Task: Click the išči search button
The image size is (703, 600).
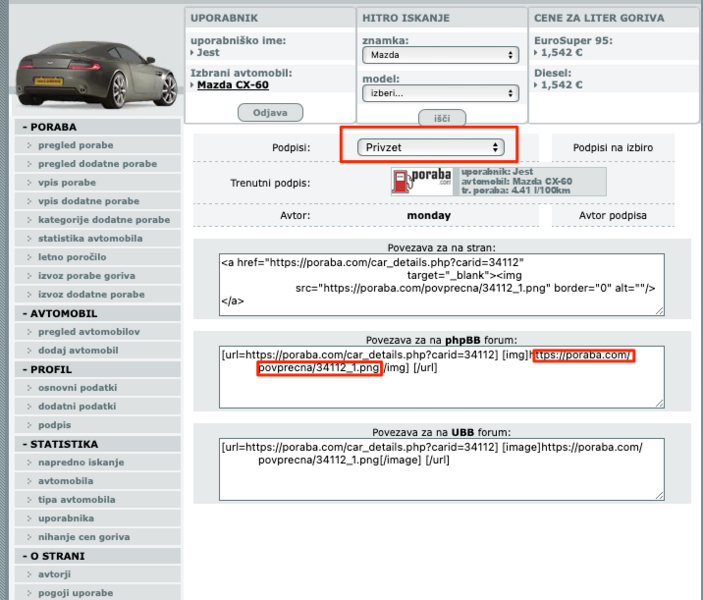Action: pos(441,118)
